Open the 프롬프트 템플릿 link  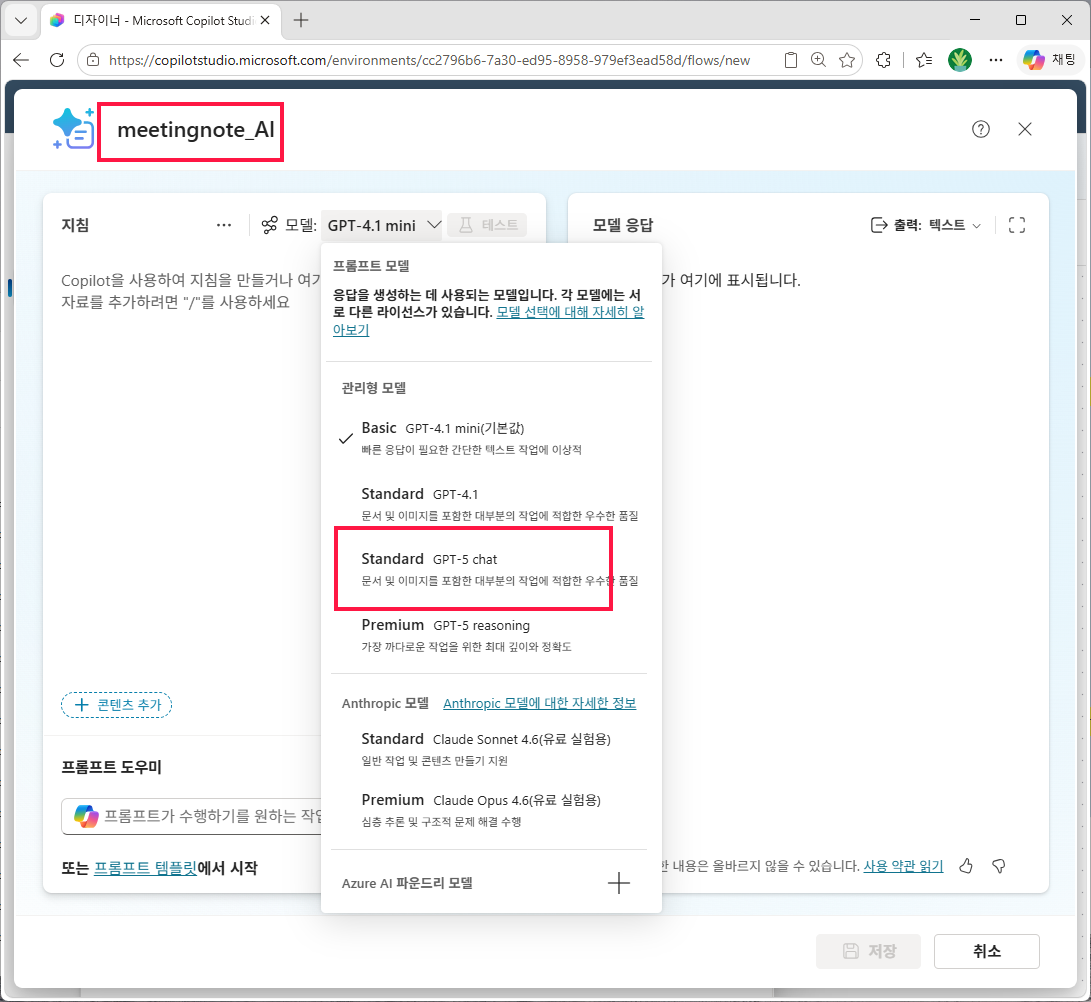pos(145,868)
